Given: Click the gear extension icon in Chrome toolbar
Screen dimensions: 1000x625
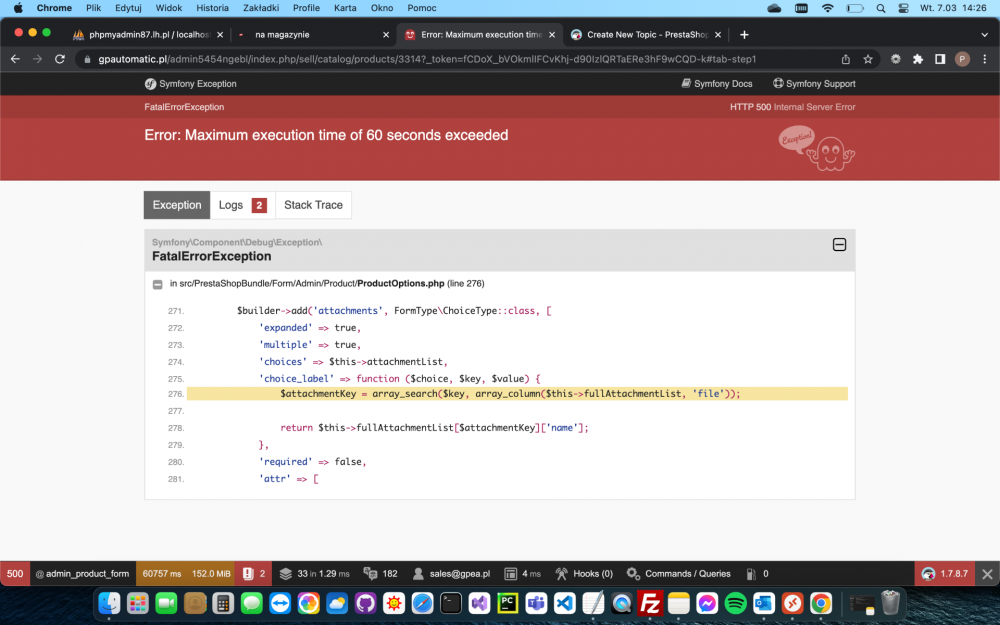Looking at the screenshot, I should click(x=895, y=59).
